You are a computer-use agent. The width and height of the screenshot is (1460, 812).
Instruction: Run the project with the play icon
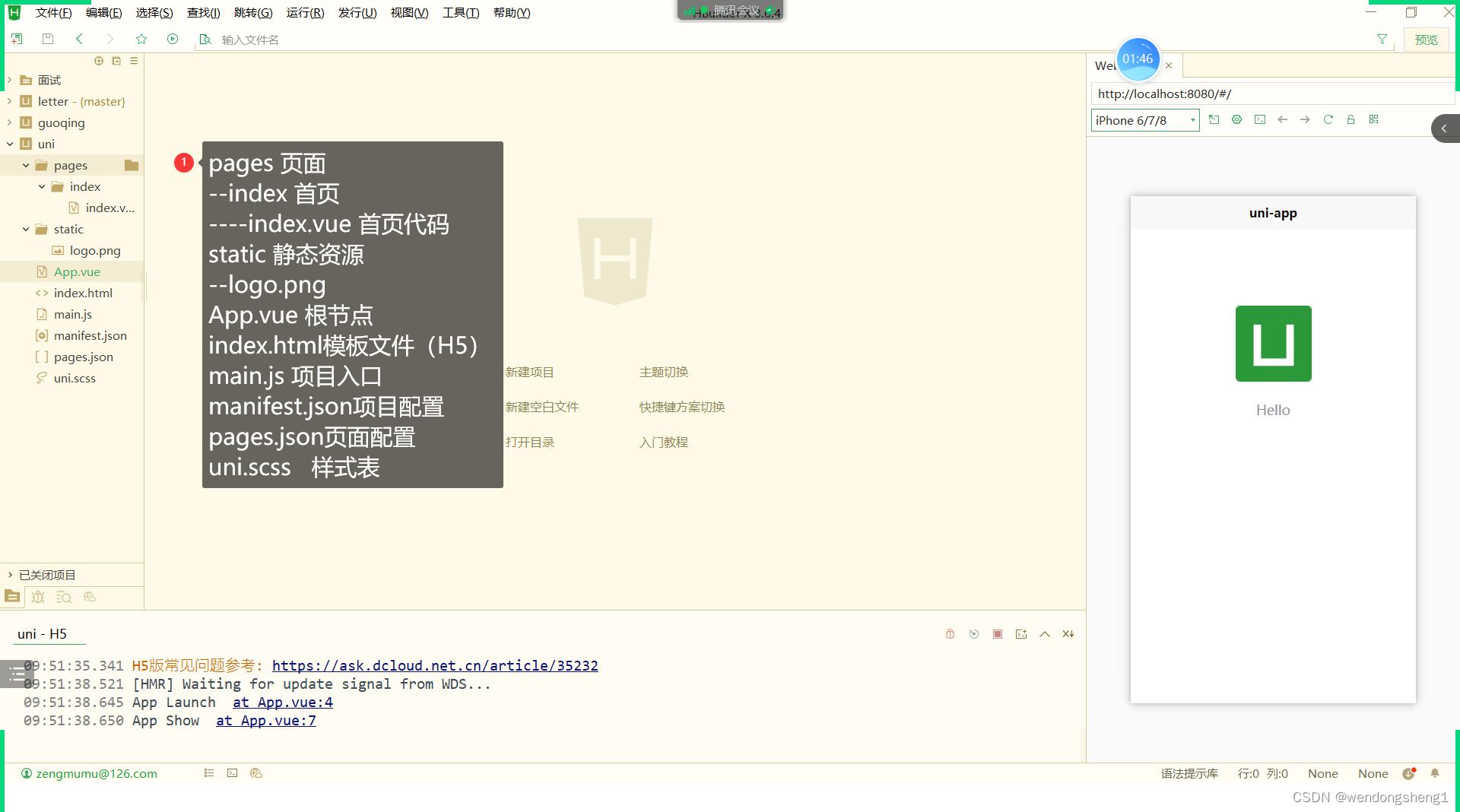pyautogui.click(x=173, y=39)
